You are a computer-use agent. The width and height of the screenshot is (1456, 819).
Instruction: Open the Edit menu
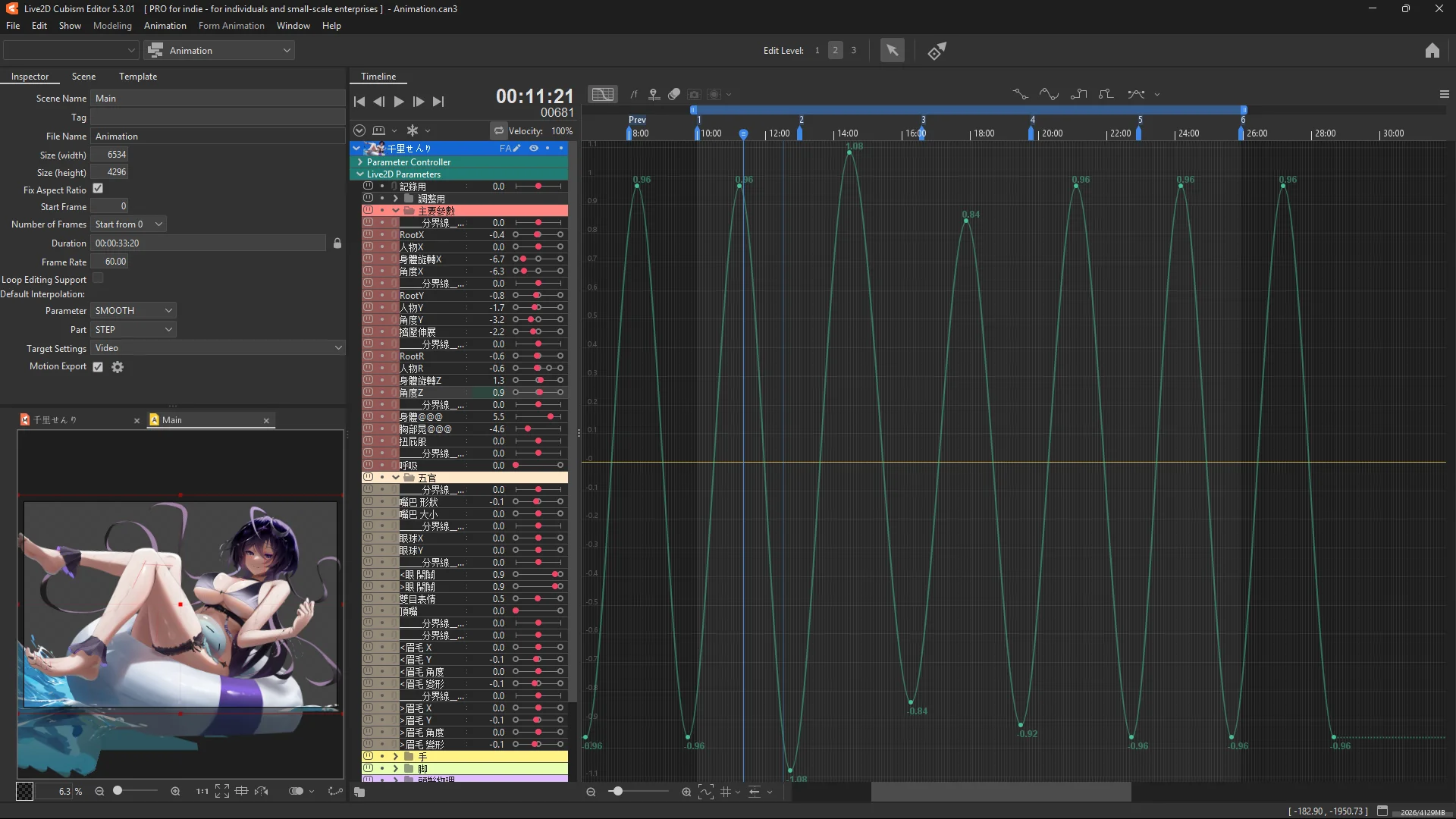coord(39,26)
